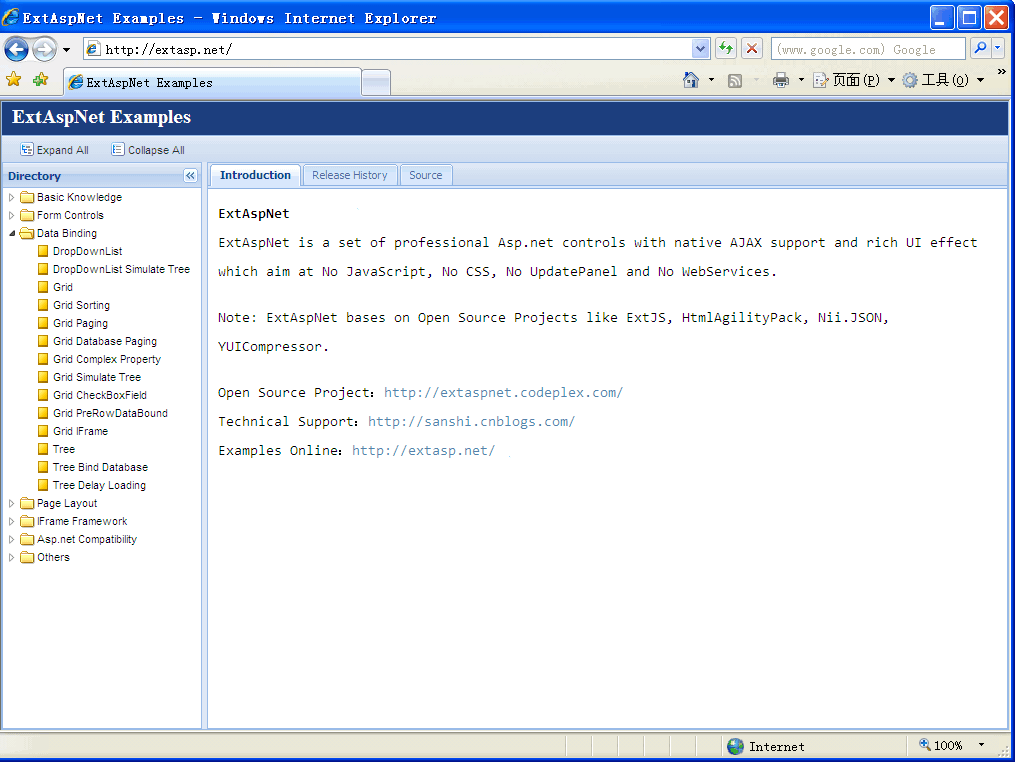Expand the Form Controls folder arrow
The height and width of the screenshot is (762, 1015).
point(12,215)
